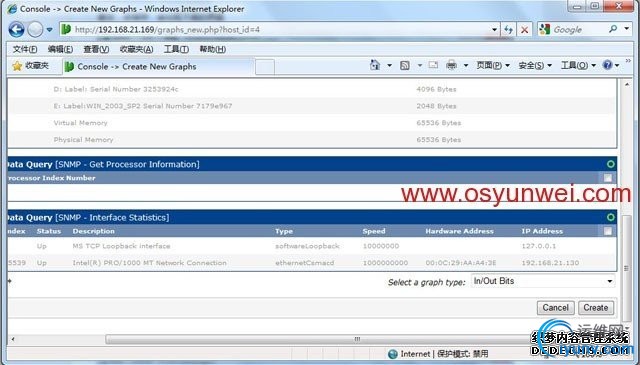Go back with the browser Back arrow
The height and width of the screenshot is (365, 640).
tap(16, 29)
